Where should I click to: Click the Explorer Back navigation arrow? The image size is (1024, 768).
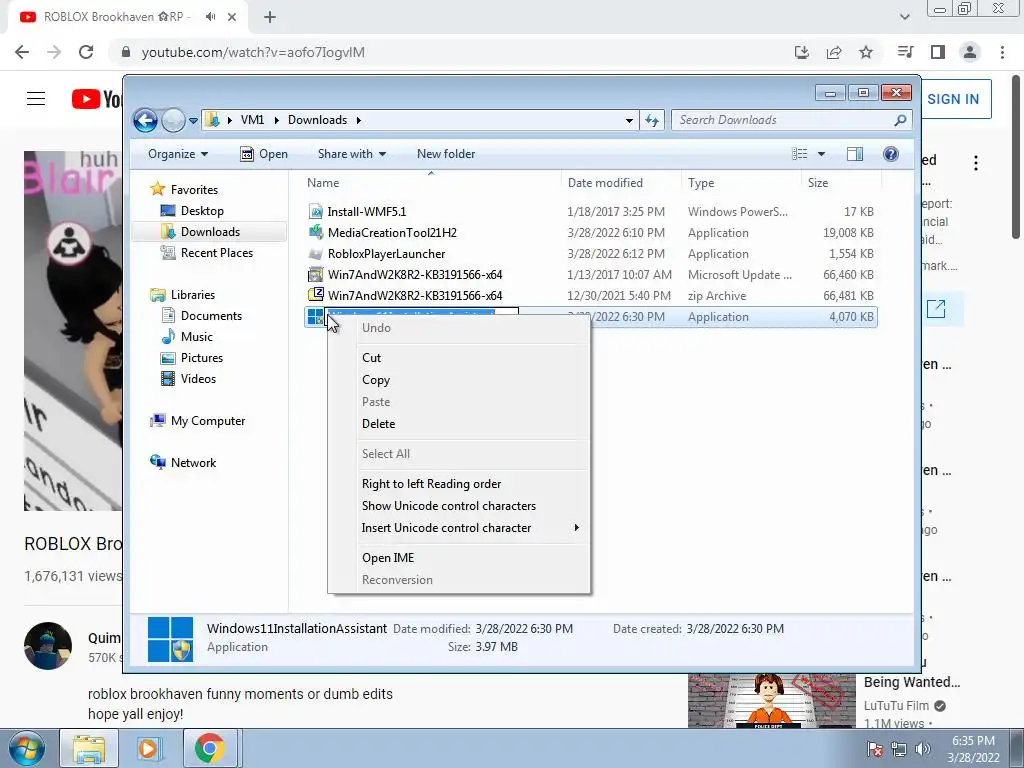click(145, 120)
